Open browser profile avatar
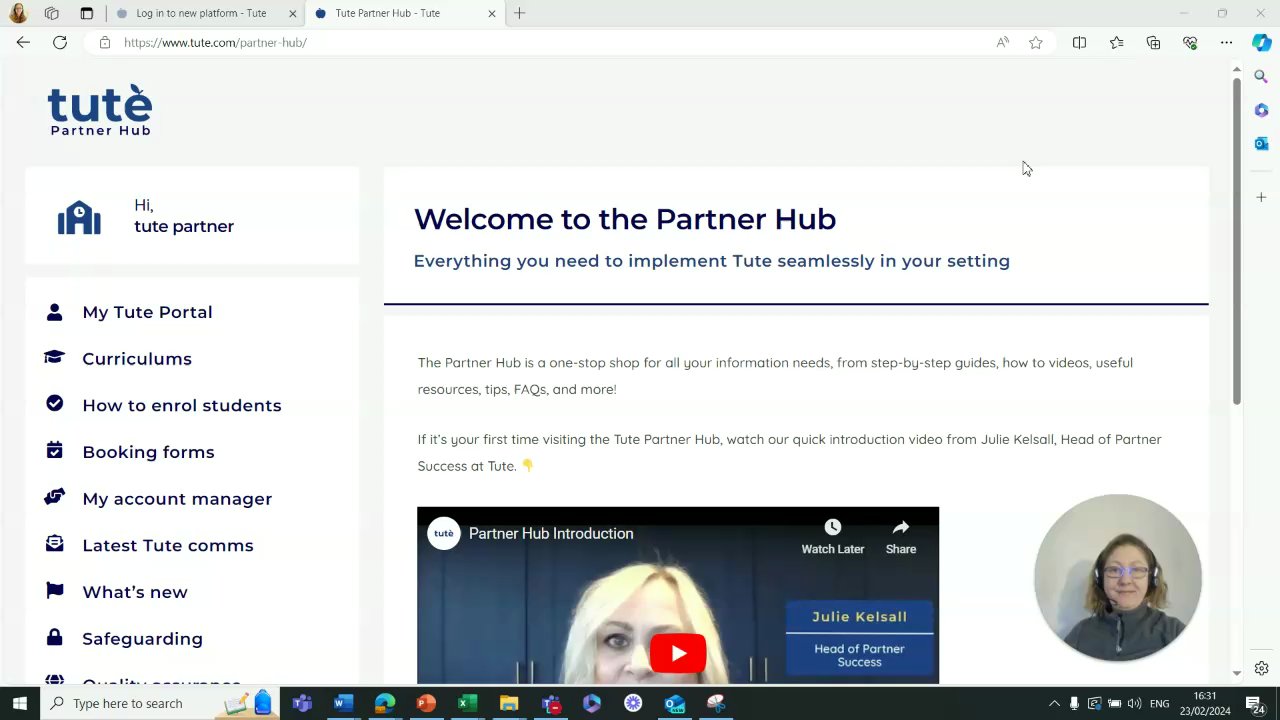Image resolution: width=1280 pixels, height=720 pixels. tap(17, 13)
